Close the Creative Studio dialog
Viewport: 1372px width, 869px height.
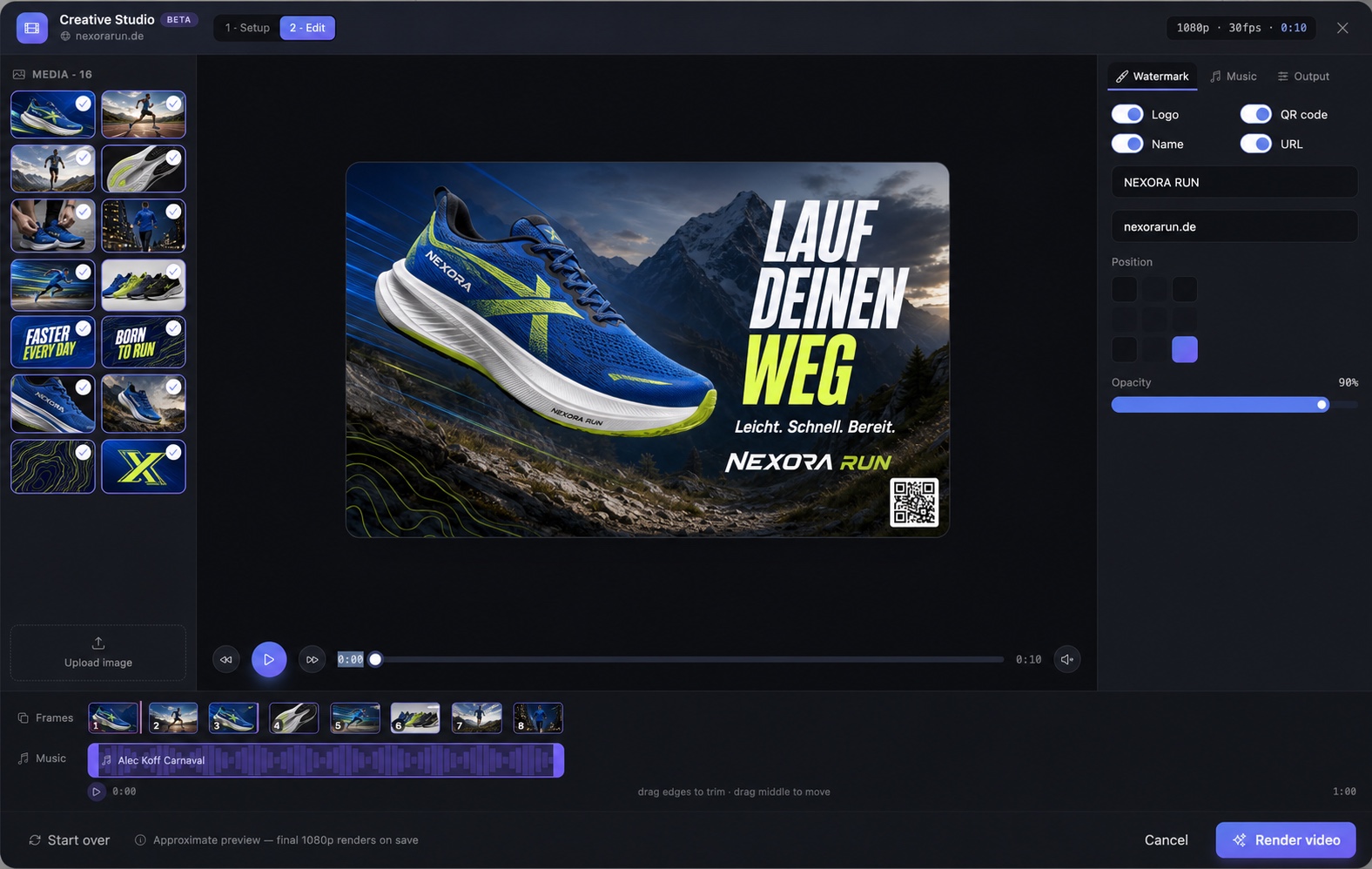tap(1342, 28)
